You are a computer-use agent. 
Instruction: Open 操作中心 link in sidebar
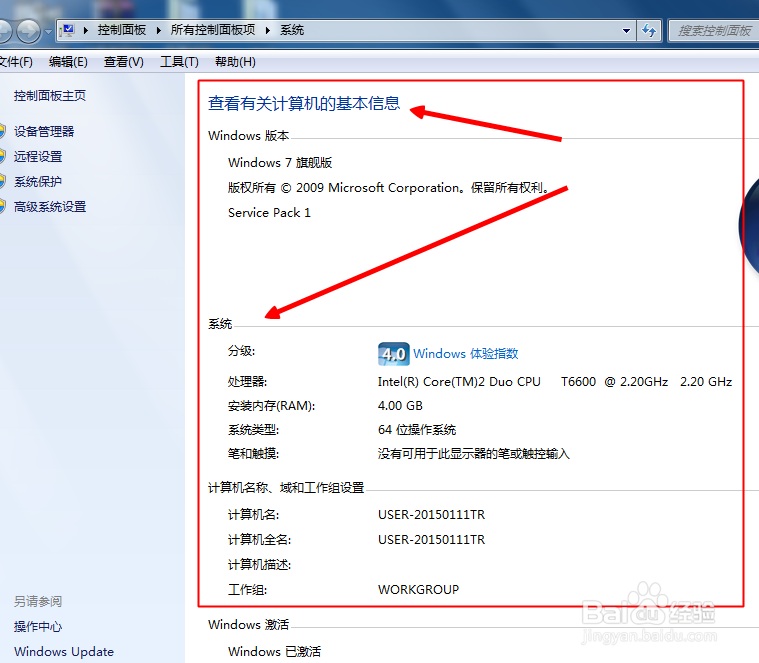pos(38,627)
